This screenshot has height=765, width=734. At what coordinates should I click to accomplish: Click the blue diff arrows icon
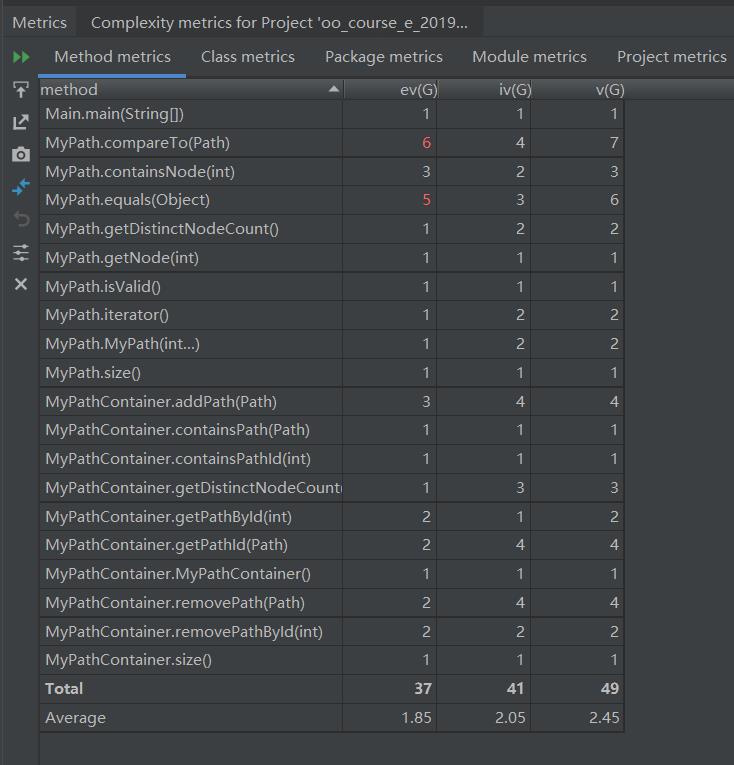click(21, 187)
